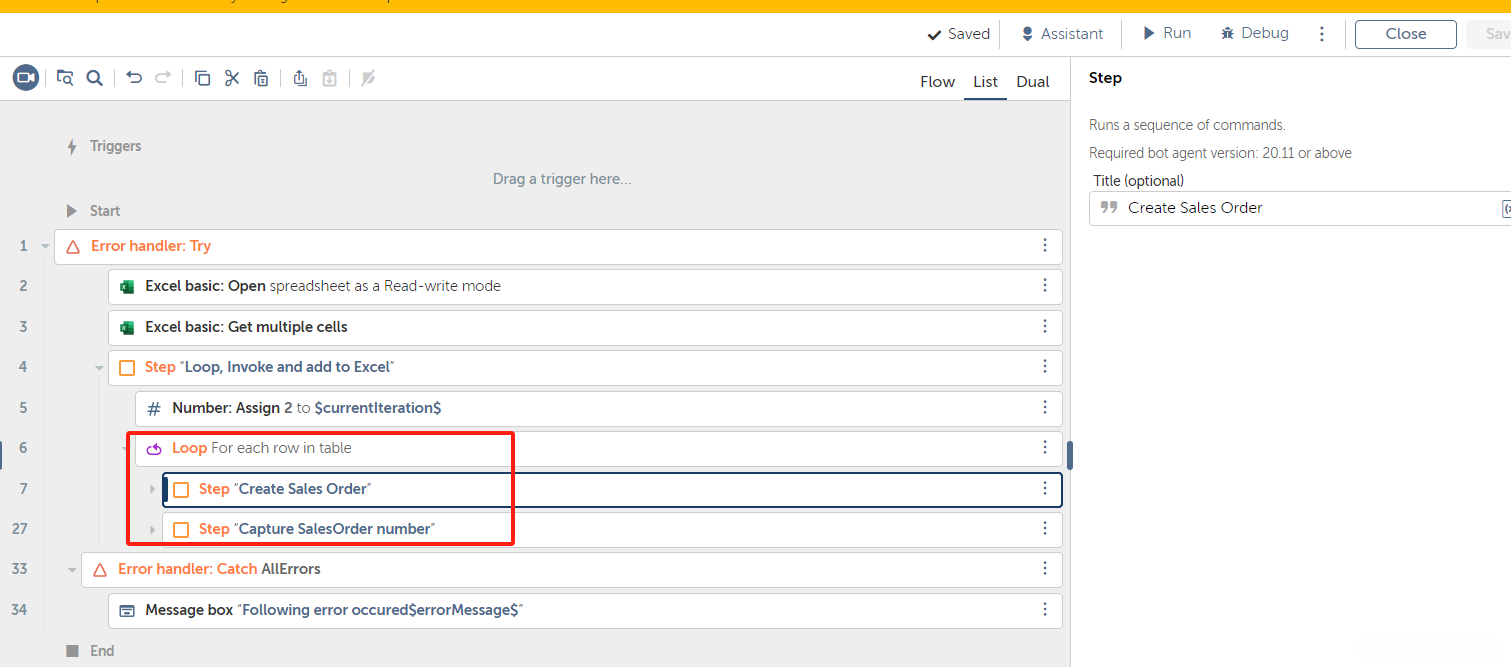Viewport: 1511px width, 667px height.
Task: Start recording with the camera icon
Action: click(x=26, y=78)
